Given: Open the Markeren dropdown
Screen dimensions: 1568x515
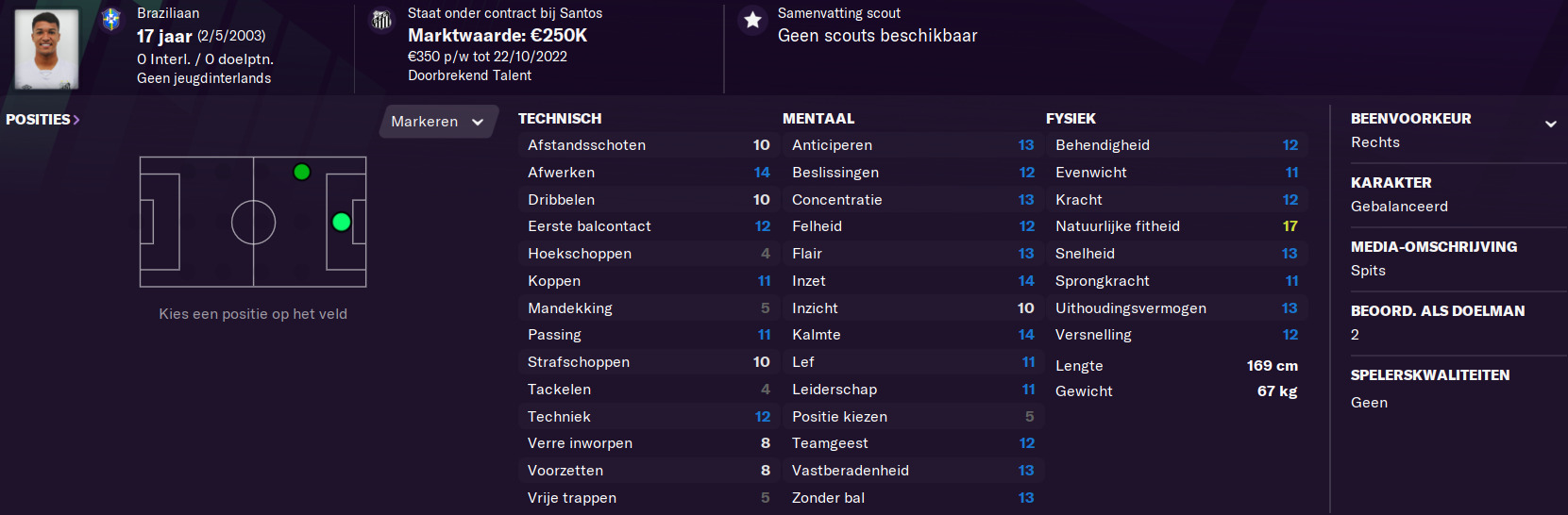Looking at the screenshot, I should point(438,122).
